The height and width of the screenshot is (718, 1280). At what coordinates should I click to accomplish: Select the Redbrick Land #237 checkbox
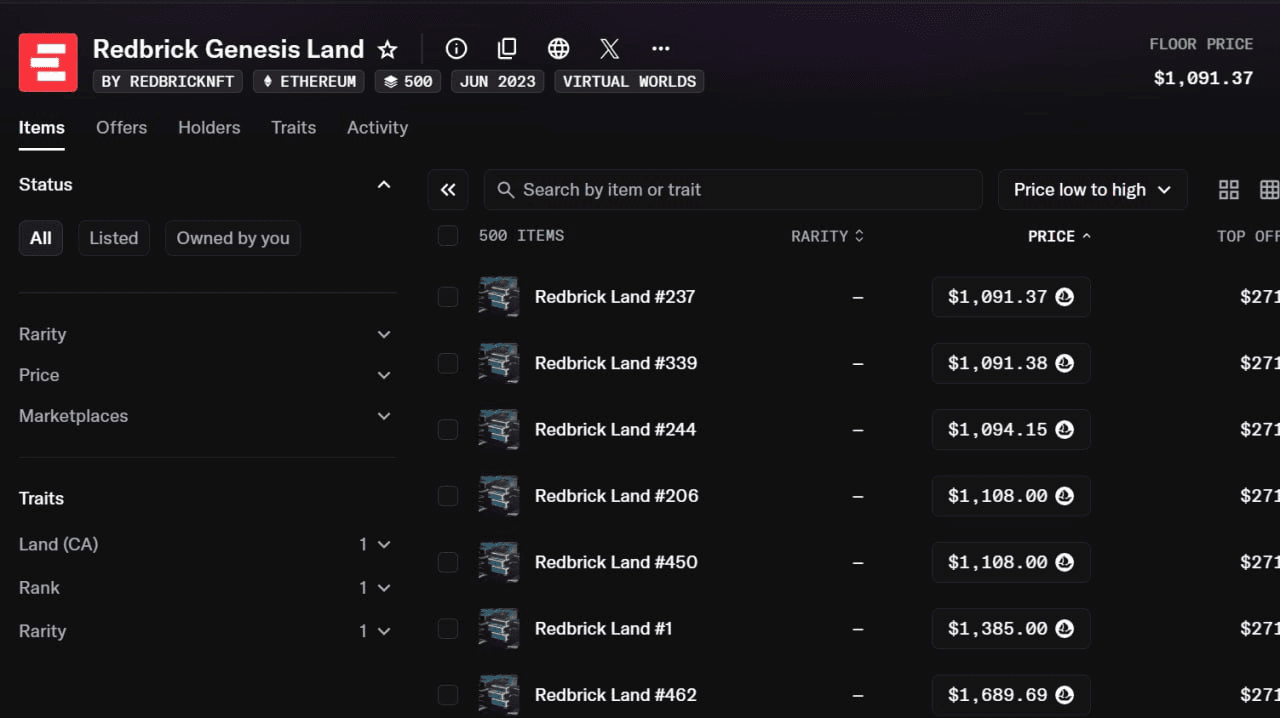point(448,297)
